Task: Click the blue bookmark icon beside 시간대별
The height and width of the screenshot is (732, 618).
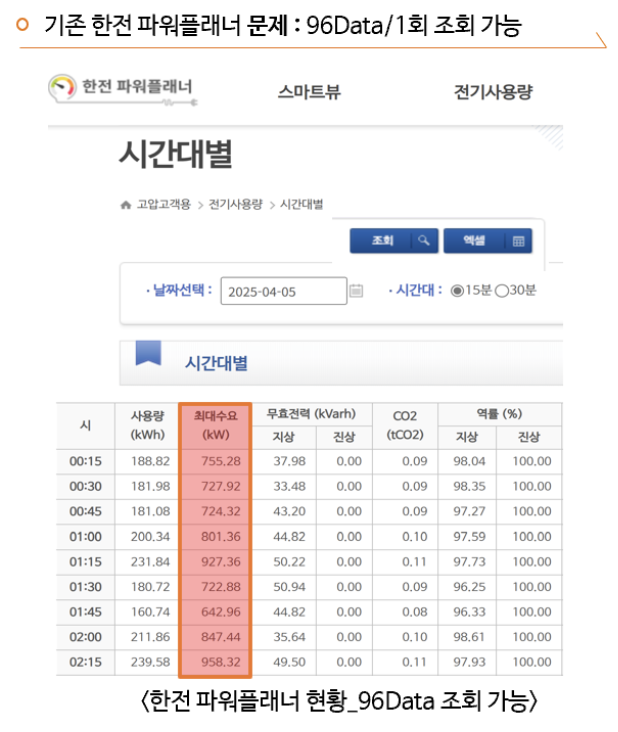Action: [x=148, y=353]
